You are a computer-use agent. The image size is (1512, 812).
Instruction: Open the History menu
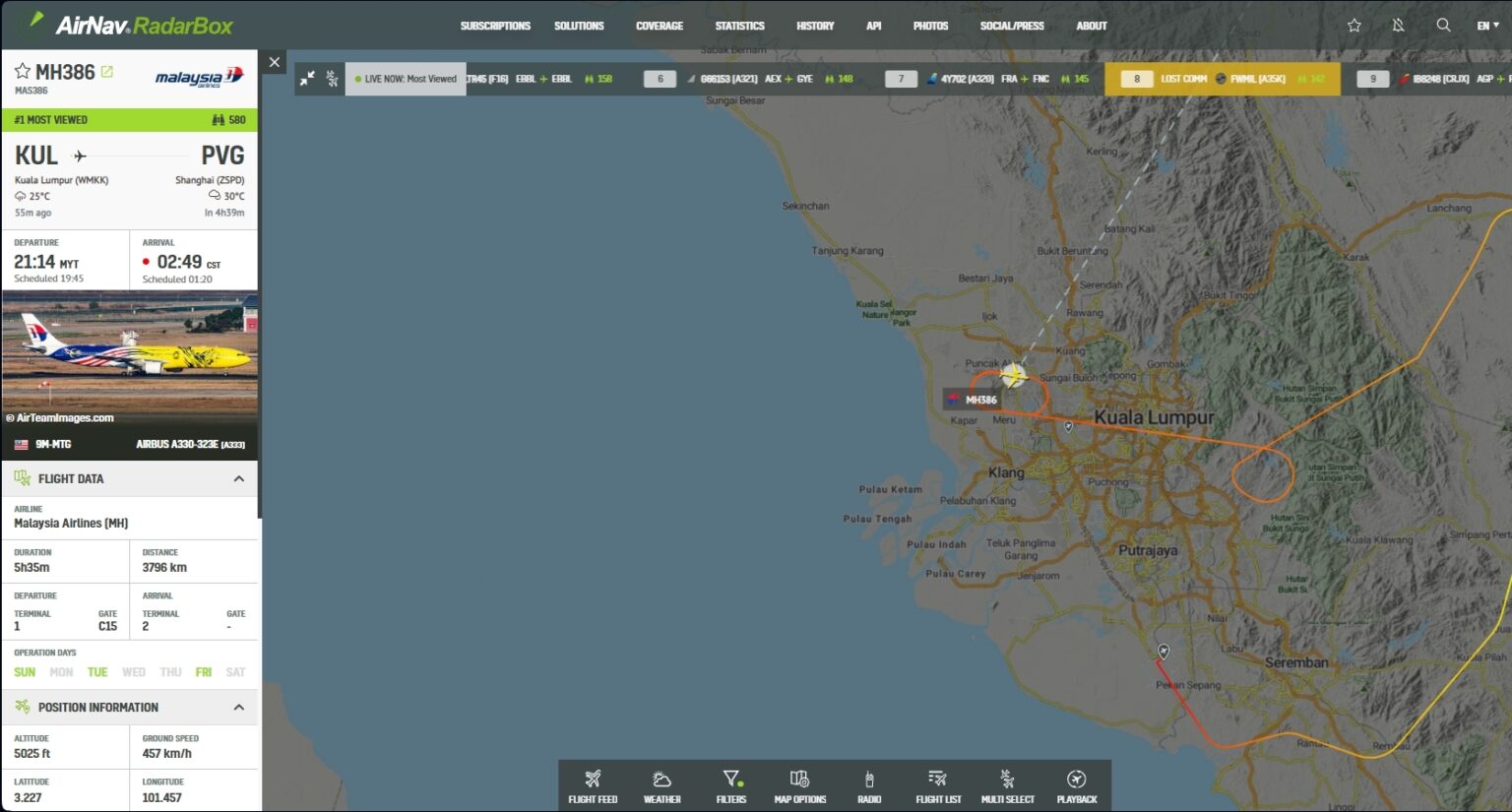[815, 26]
